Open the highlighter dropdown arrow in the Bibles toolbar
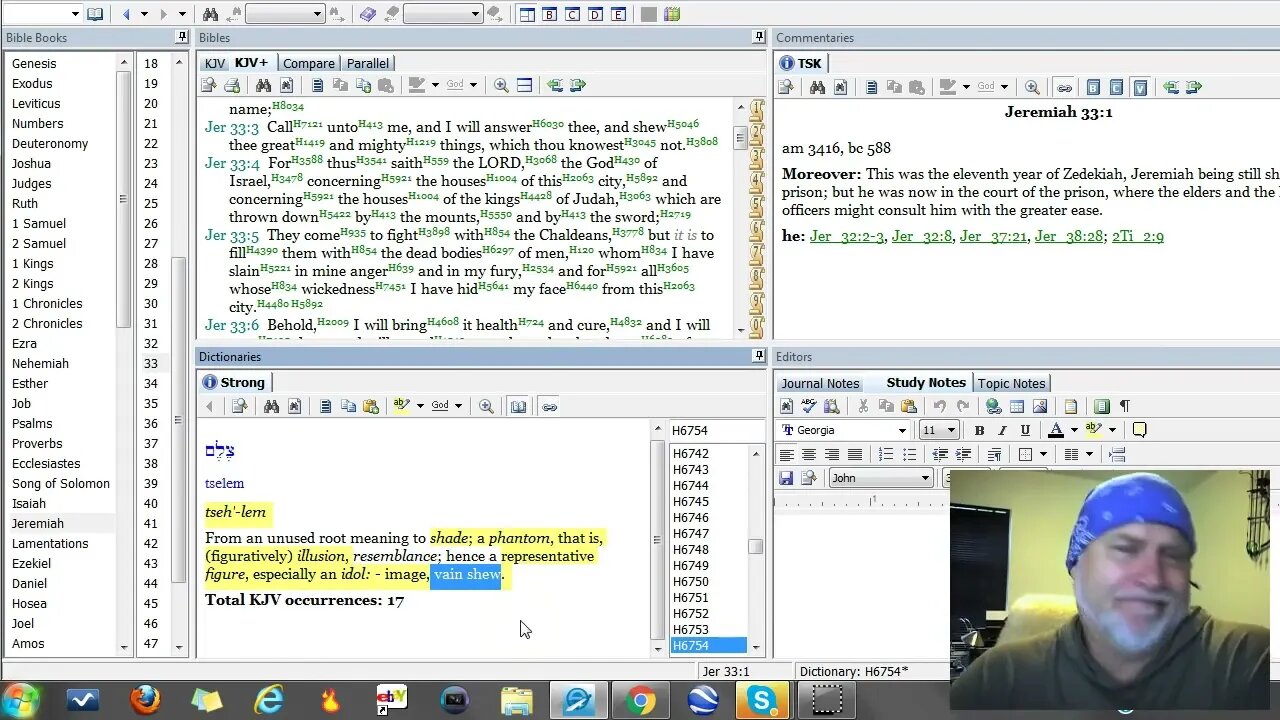This screenshot has width=1280, height=720. (435, 86)
